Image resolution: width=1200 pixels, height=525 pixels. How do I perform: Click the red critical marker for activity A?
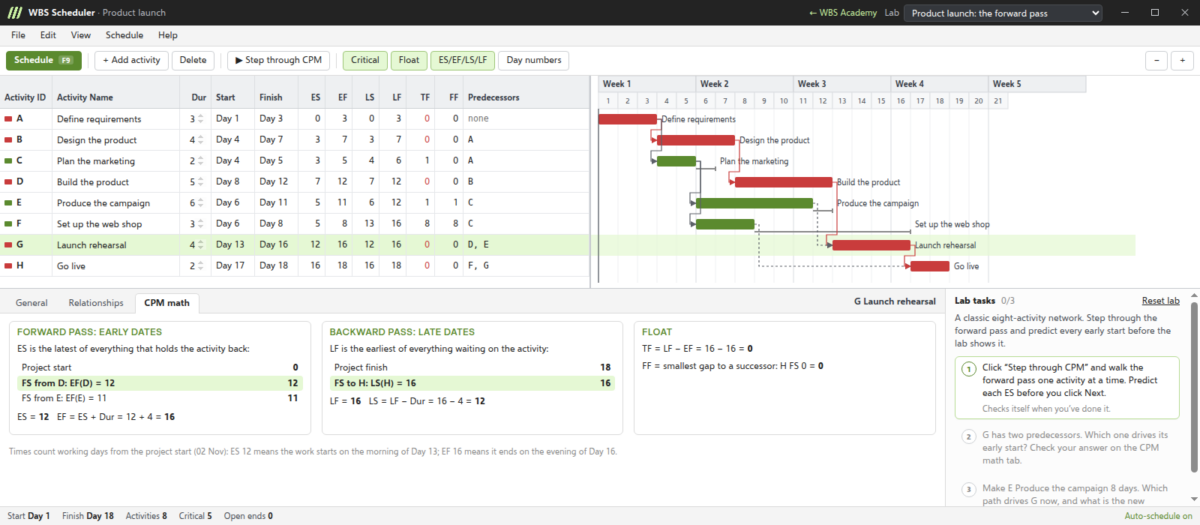[9, 119]
